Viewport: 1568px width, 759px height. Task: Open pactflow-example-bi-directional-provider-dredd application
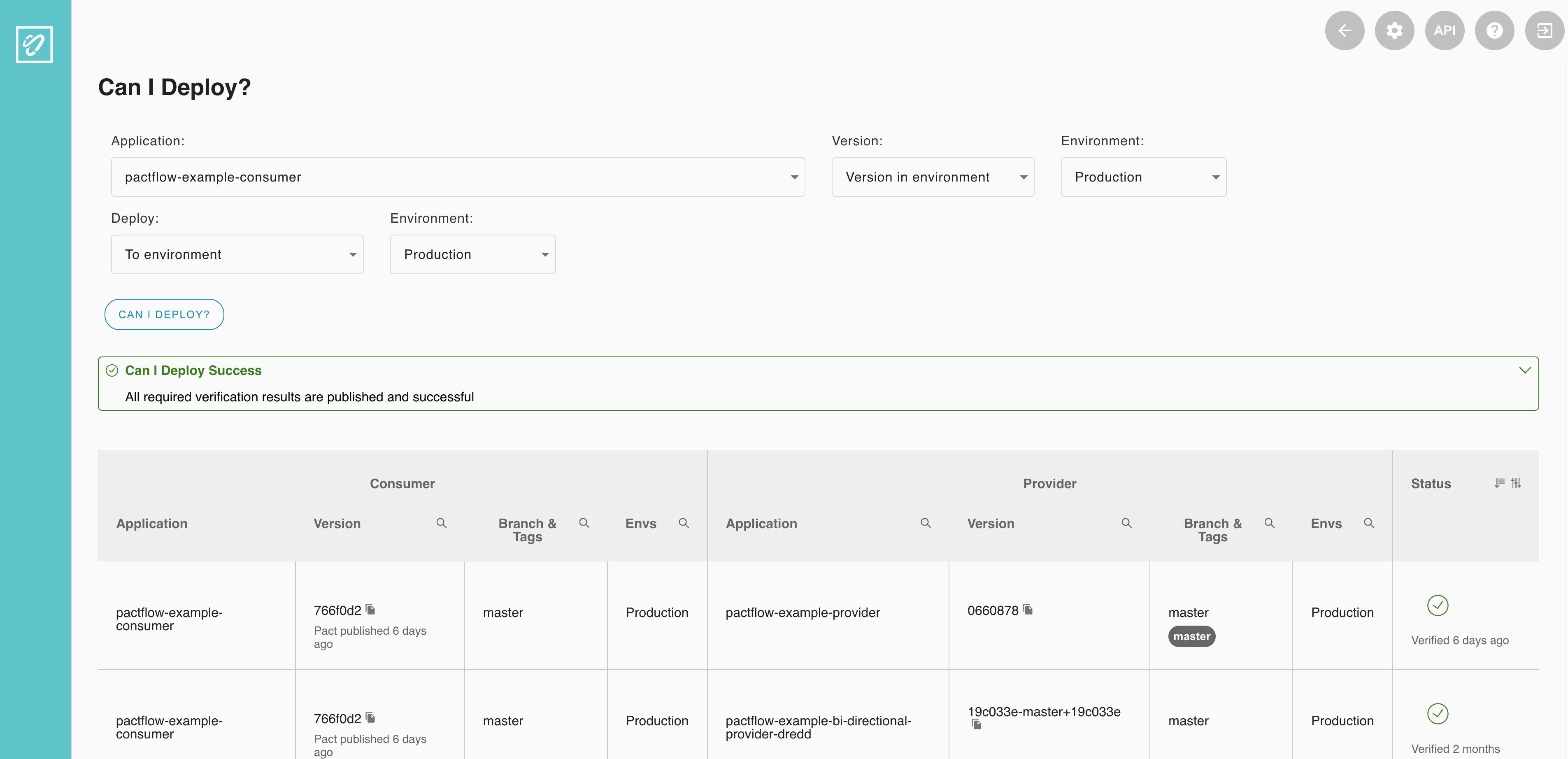coord(819,727)
